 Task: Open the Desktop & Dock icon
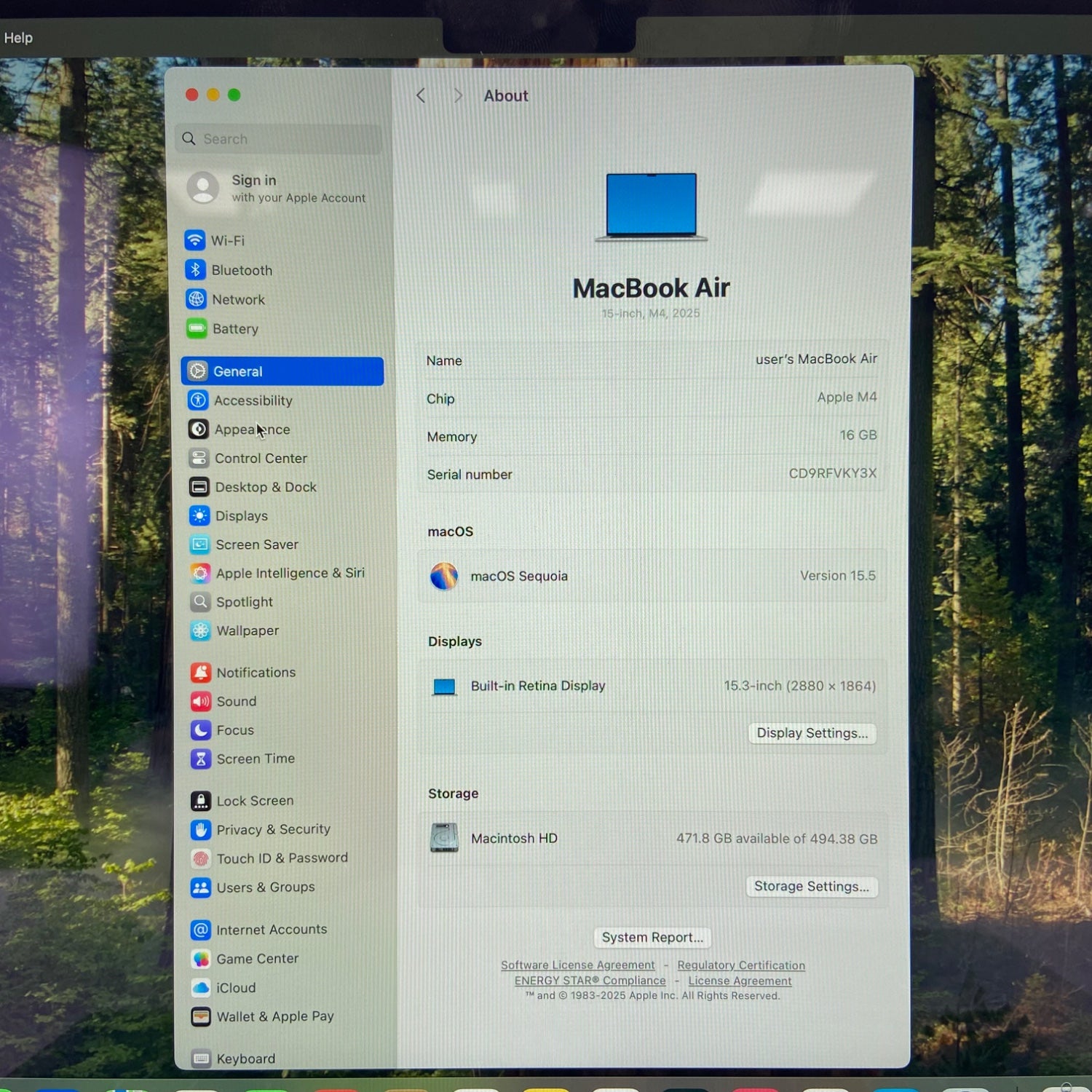pyautogui.click(x=199, y=486)
